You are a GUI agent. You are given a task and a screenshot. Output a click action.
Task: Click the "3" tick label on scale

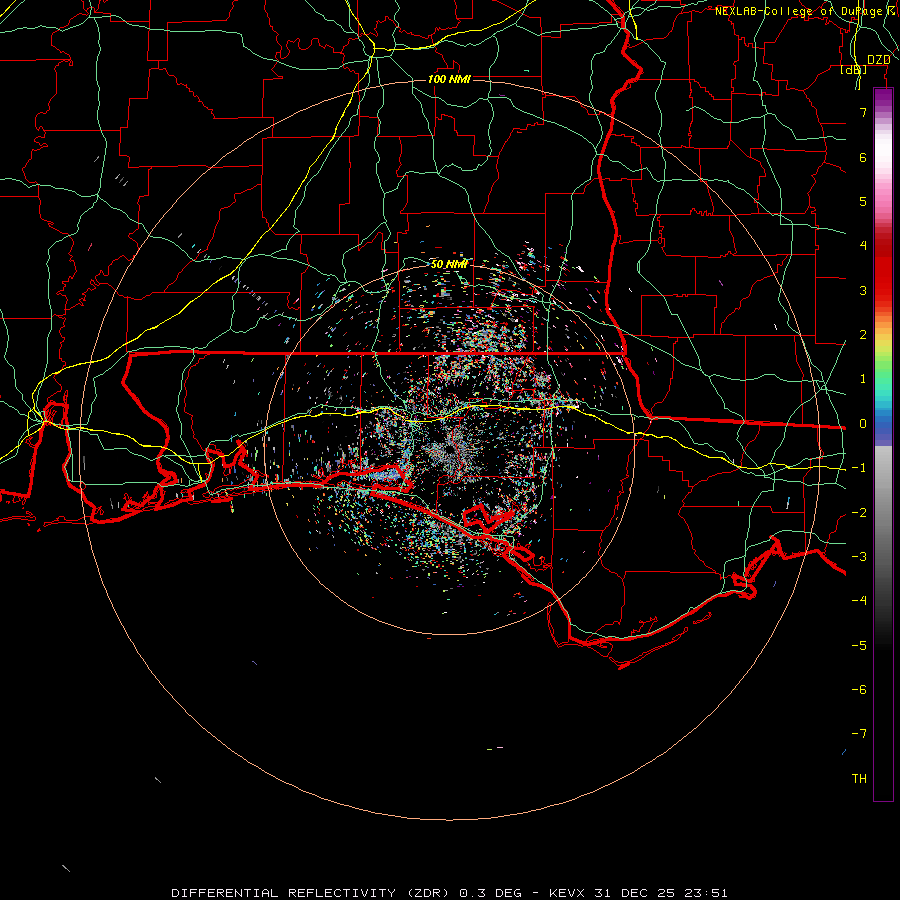[863, 290]
